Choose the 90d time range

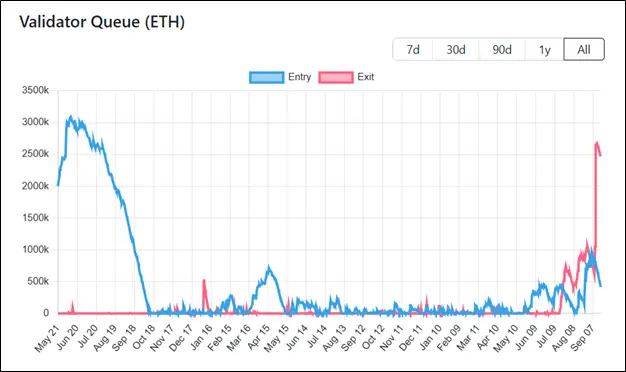tap(502, 49)
